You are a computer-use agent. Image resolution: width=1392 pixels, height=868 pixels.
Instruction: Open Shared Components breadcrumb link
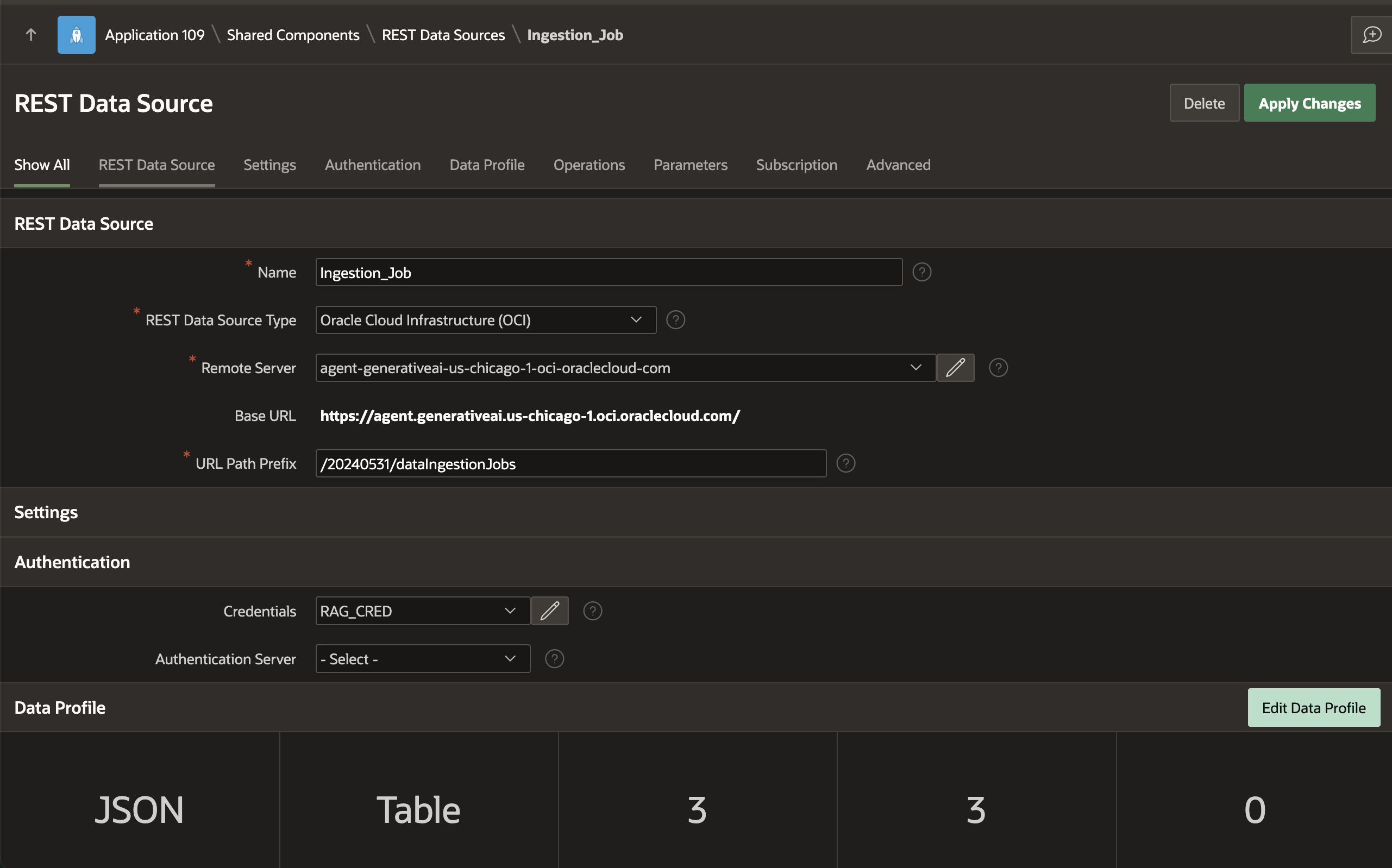(293, 35)
